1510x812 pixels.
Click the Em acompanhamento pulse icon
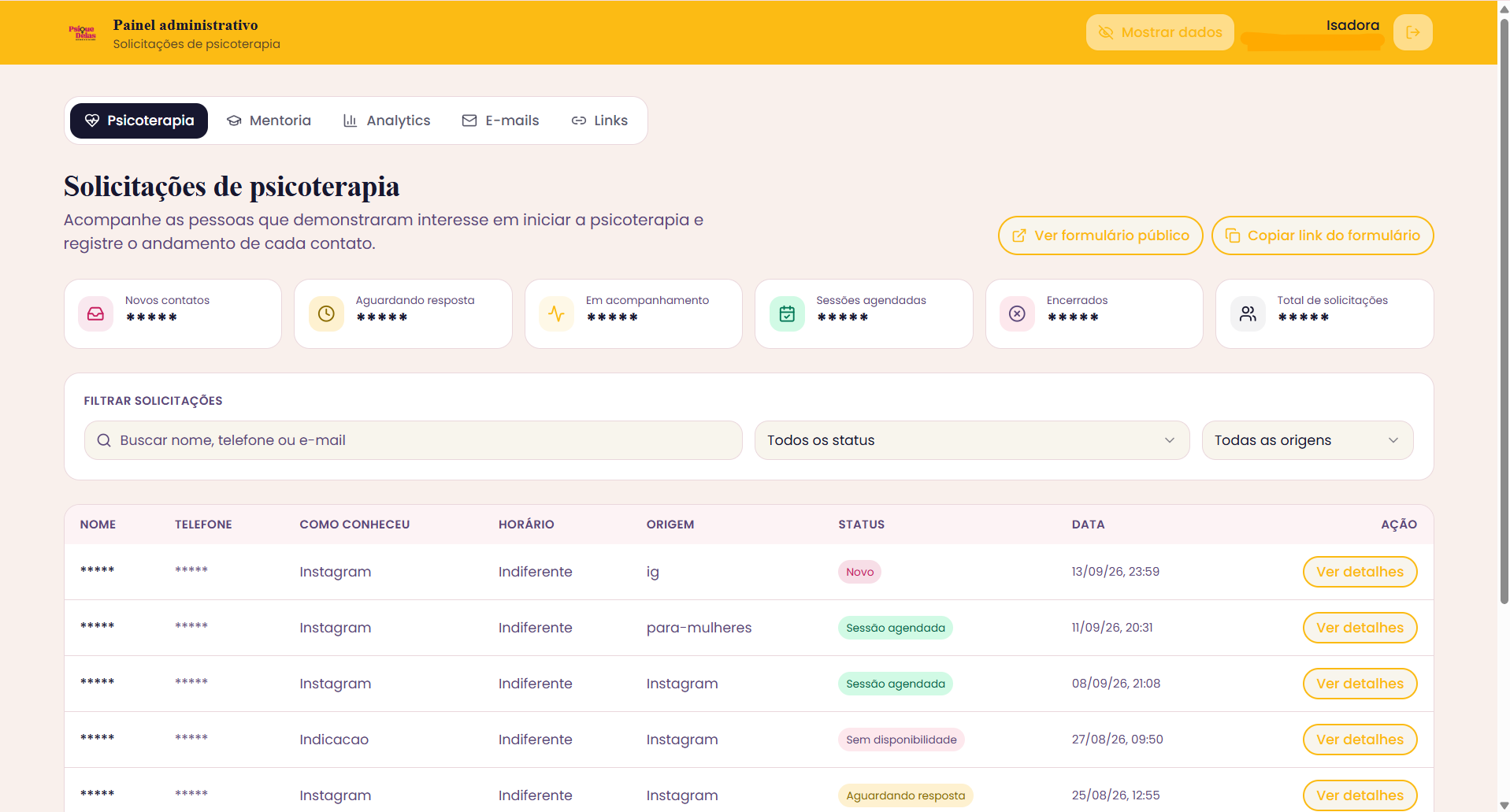pos(556,313)
